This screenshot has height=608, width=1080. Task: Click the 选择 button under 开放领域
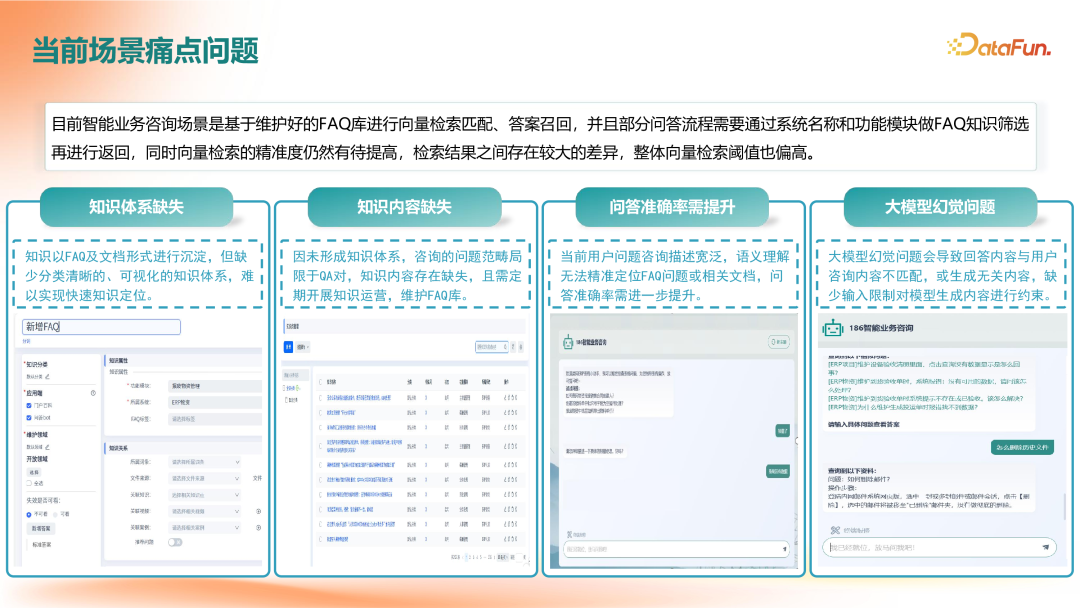(x=33, y=472)
